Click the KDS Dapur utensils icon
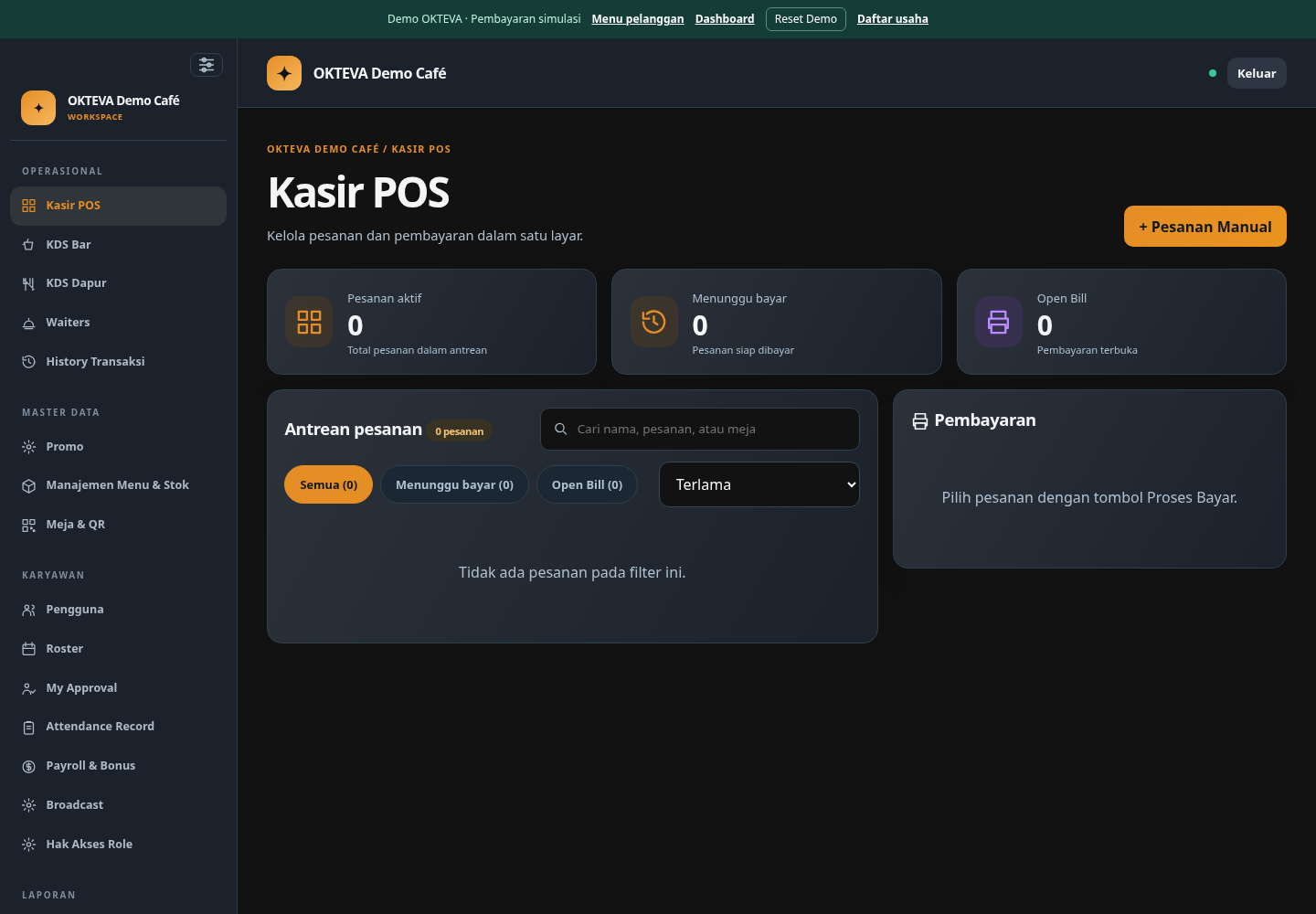Viewport: 1316px width, 914px height. pos(28,283)
